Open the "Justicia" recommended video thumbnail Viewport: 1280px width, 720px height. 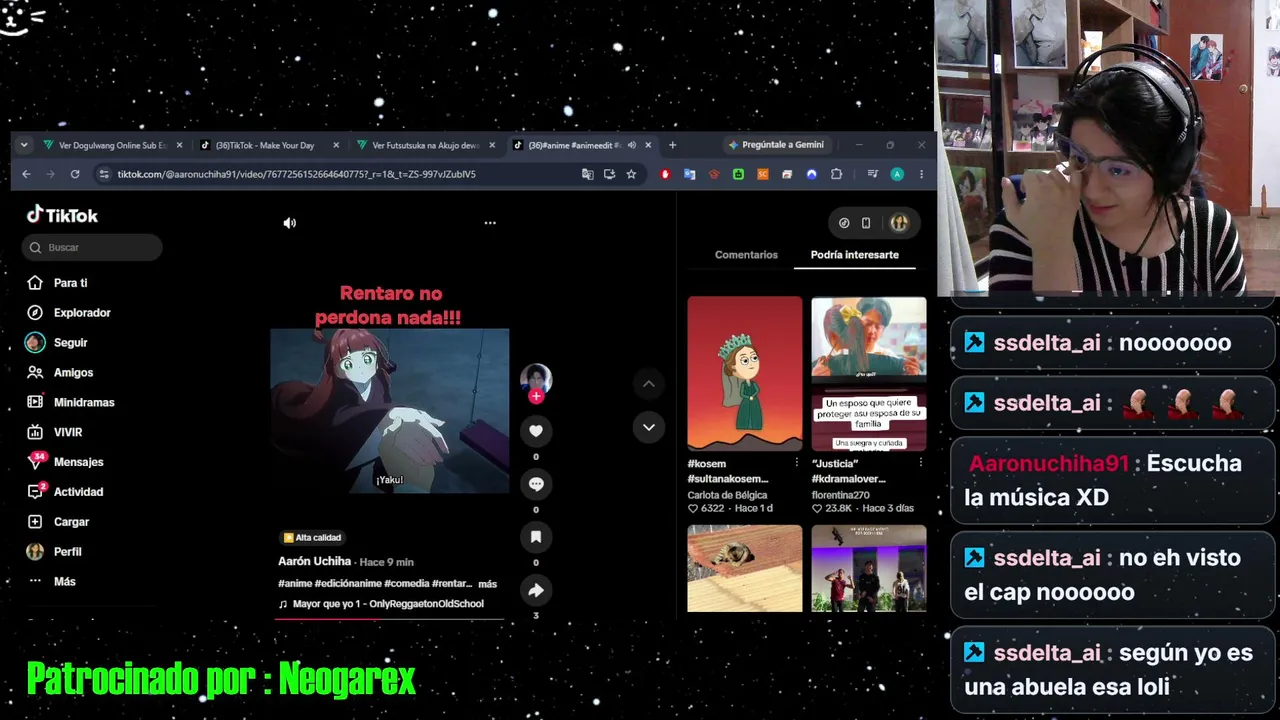click(869, 373)
